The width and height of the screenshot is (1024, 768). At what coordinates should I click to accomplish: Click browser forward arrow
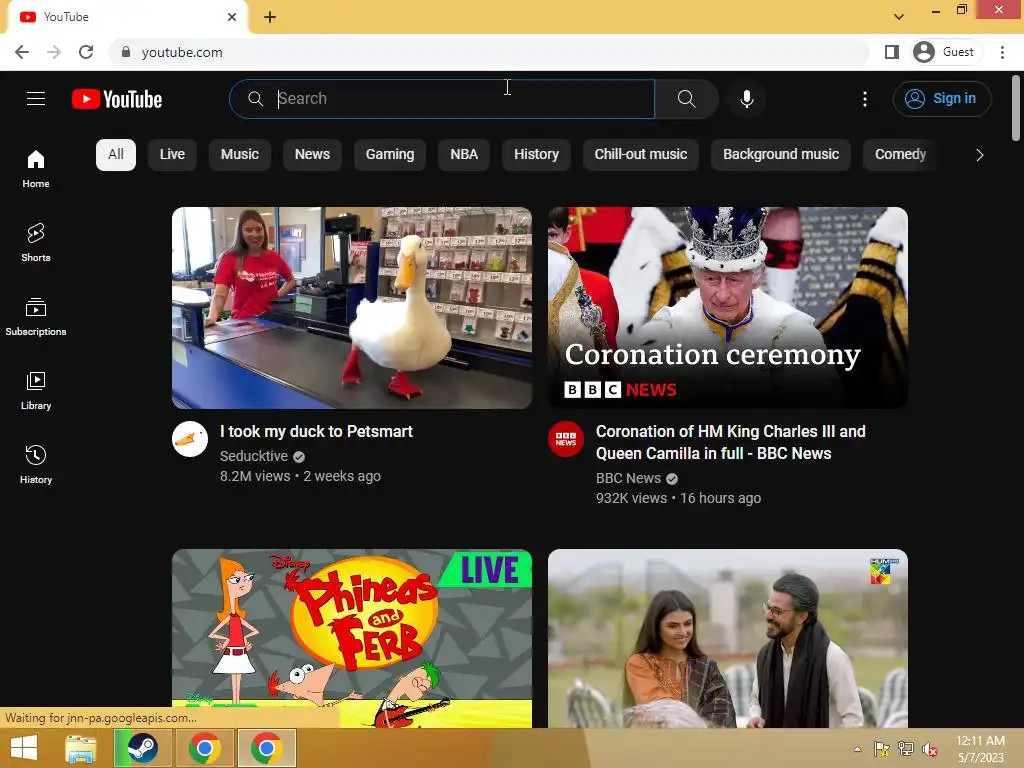[x=54, y=52]
